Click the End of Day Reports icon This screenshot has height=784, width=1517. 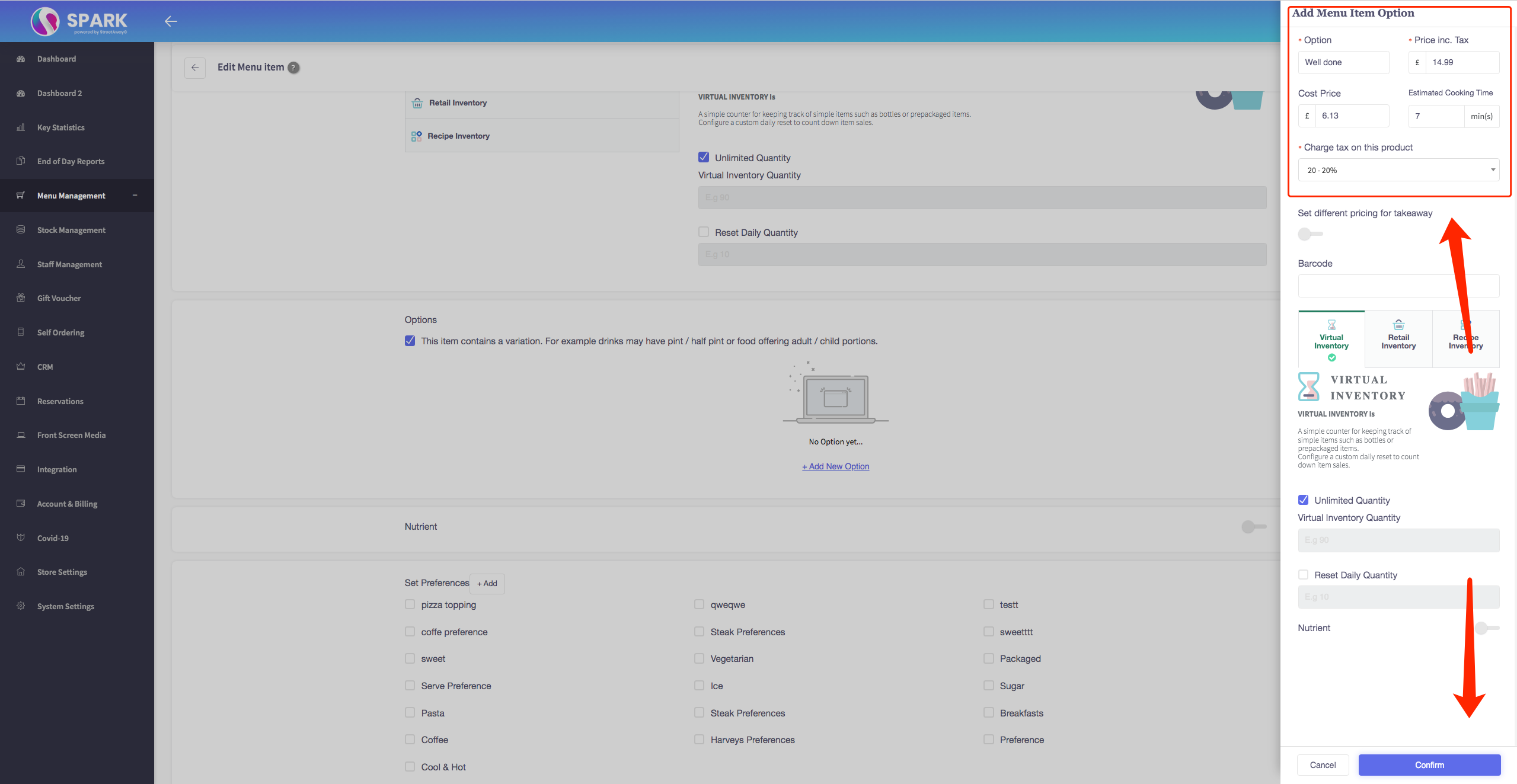pos(21,161)
